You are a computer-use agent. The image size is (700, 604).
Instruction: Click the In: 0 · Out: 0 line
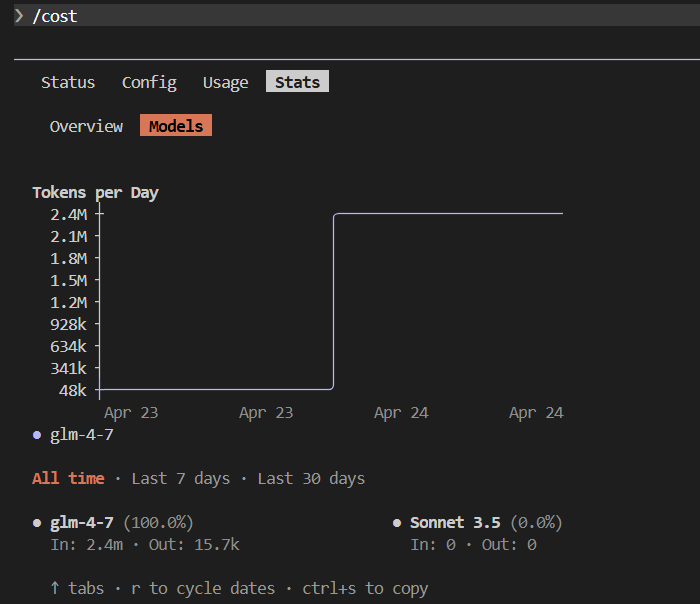pos(473,544)
